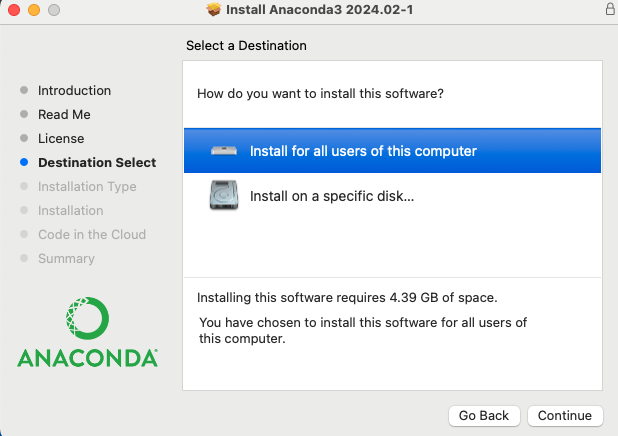Choose Install on a specific disk
Image resolution: width=618 pixels, height=436 pixels.
392,196
